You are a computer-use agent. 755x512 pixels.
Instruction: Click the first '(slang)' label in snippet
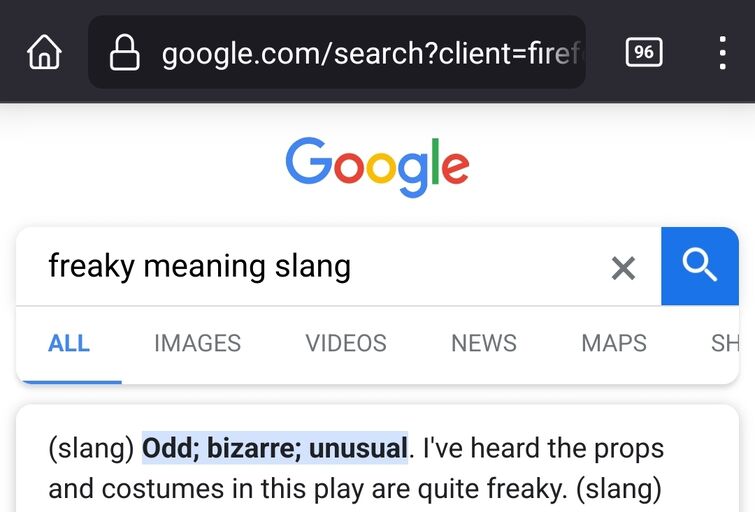point(91,448)
